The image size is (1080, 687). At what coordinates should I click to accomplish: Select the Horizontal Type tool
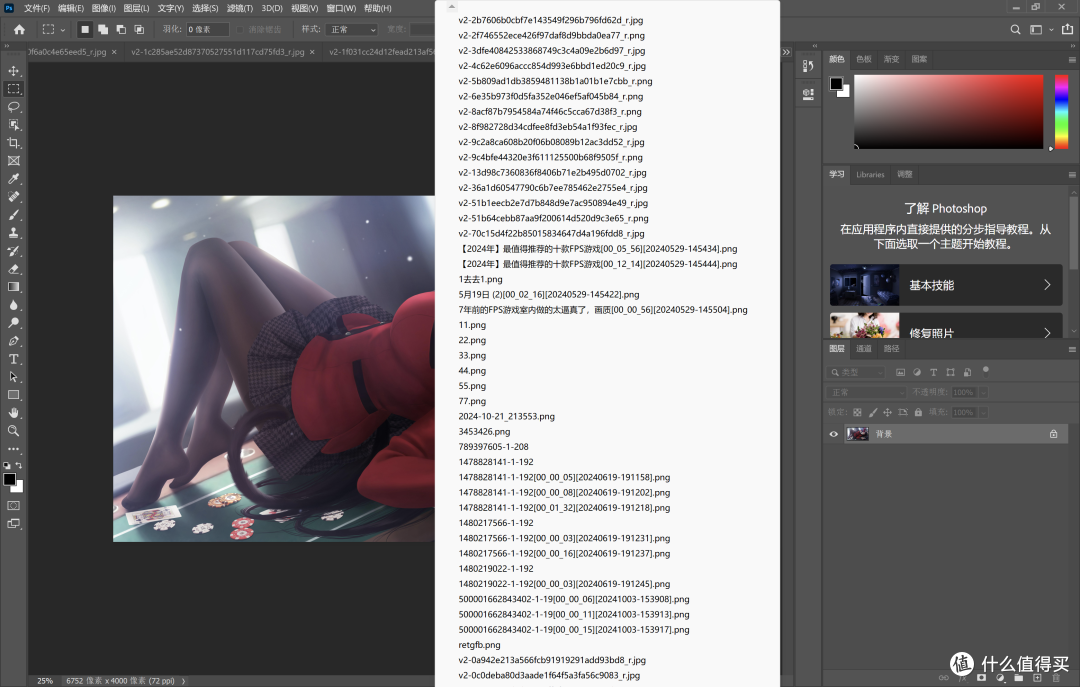pos(14,359)
